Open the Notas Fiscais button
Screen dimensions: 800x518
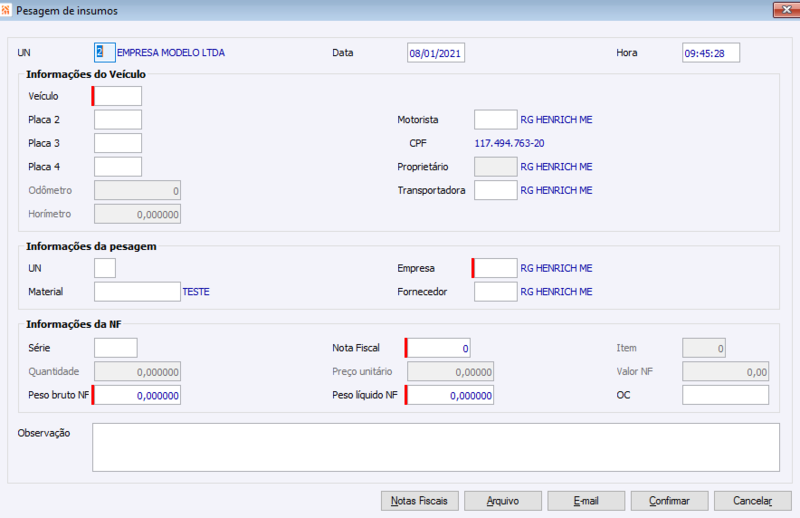(419, 501)
